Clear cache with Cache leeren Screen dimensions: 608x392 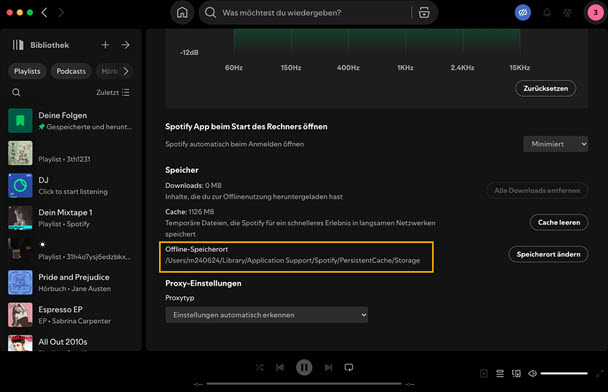coord(559,223)
